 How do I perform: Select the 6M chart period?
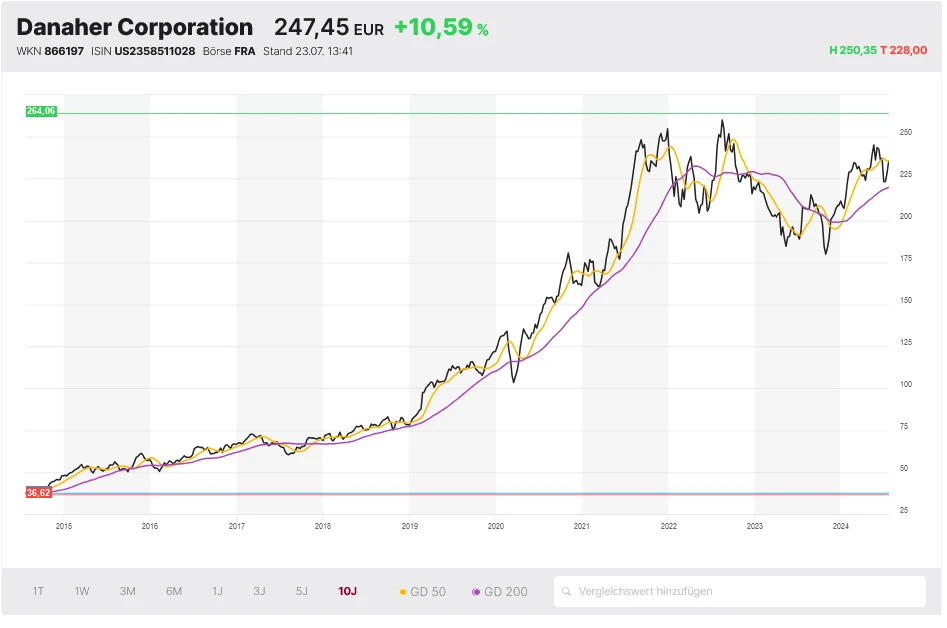pyautogui.click(x=174, y=592)
